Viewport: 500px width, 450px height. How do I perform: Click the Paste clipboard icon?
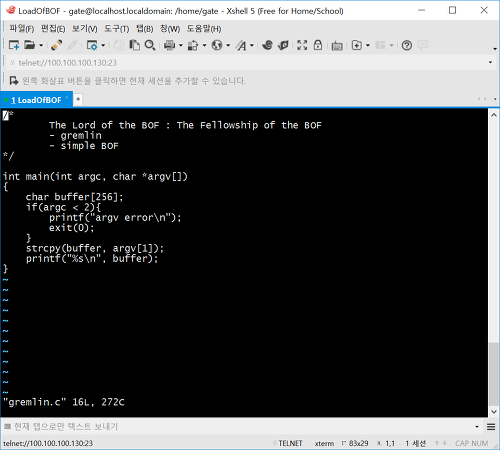coord(134,45)
